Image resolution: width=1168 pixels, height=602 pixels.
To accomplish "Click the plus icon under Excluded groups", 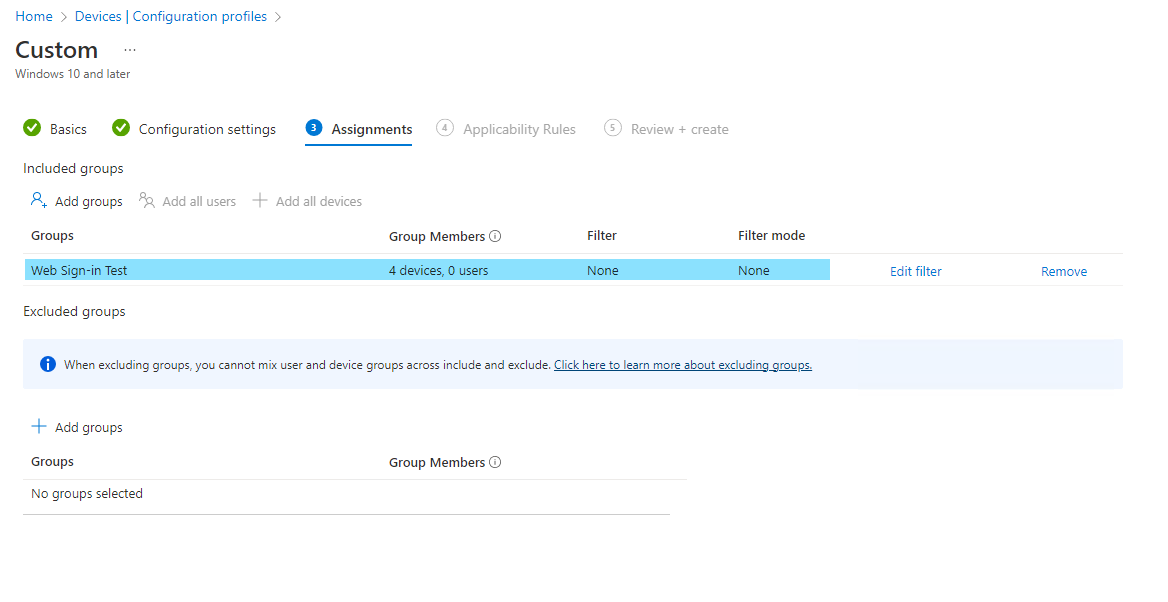I will pyautogui.click(x=39, y=427).
